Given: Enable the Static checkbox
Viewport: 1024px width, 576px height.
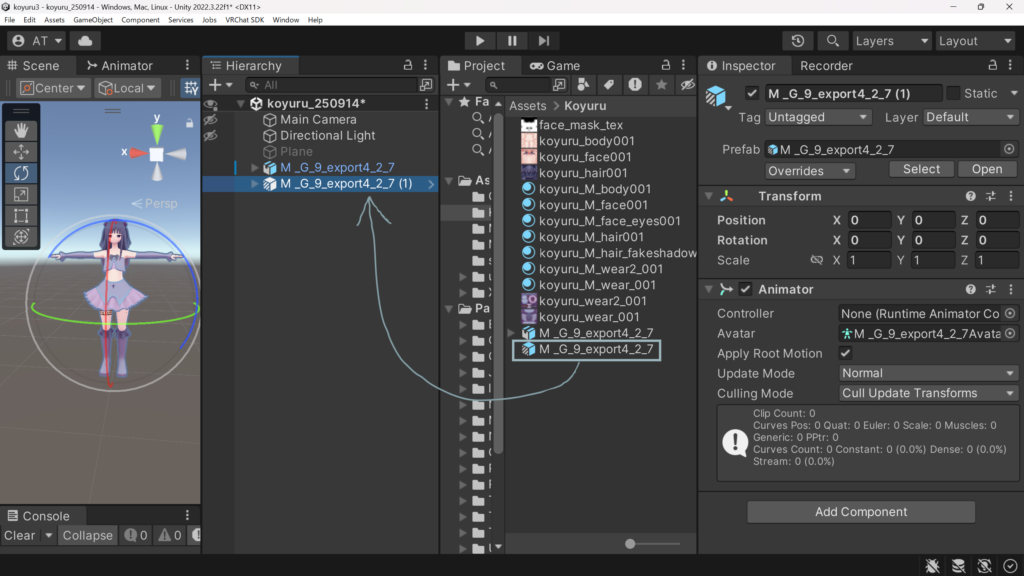Looking at the screenshot, I should coord(953,93).
